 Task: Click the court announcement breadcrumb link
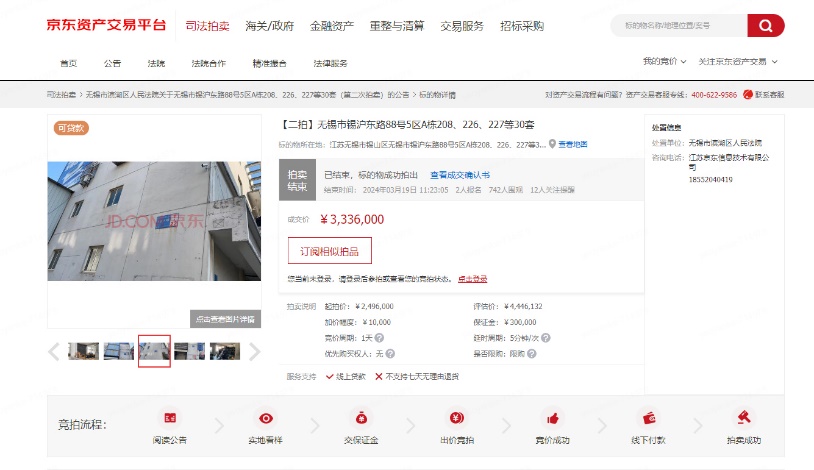point(247,95)
